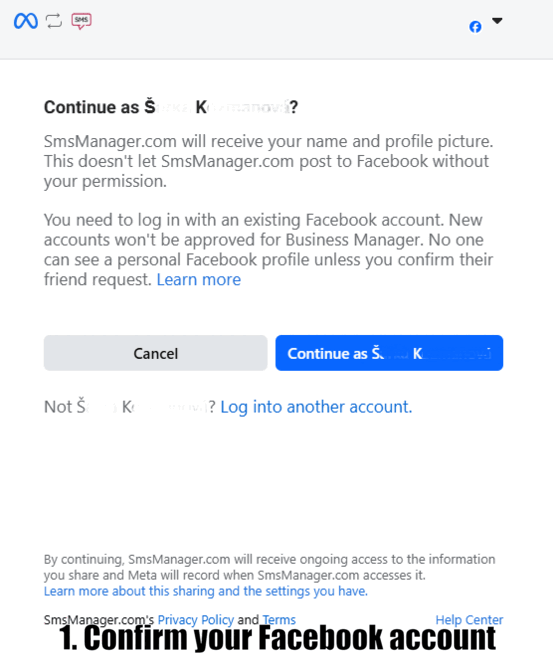Open SmsManager.com's Privacy Policy link

tap(196, 621)
